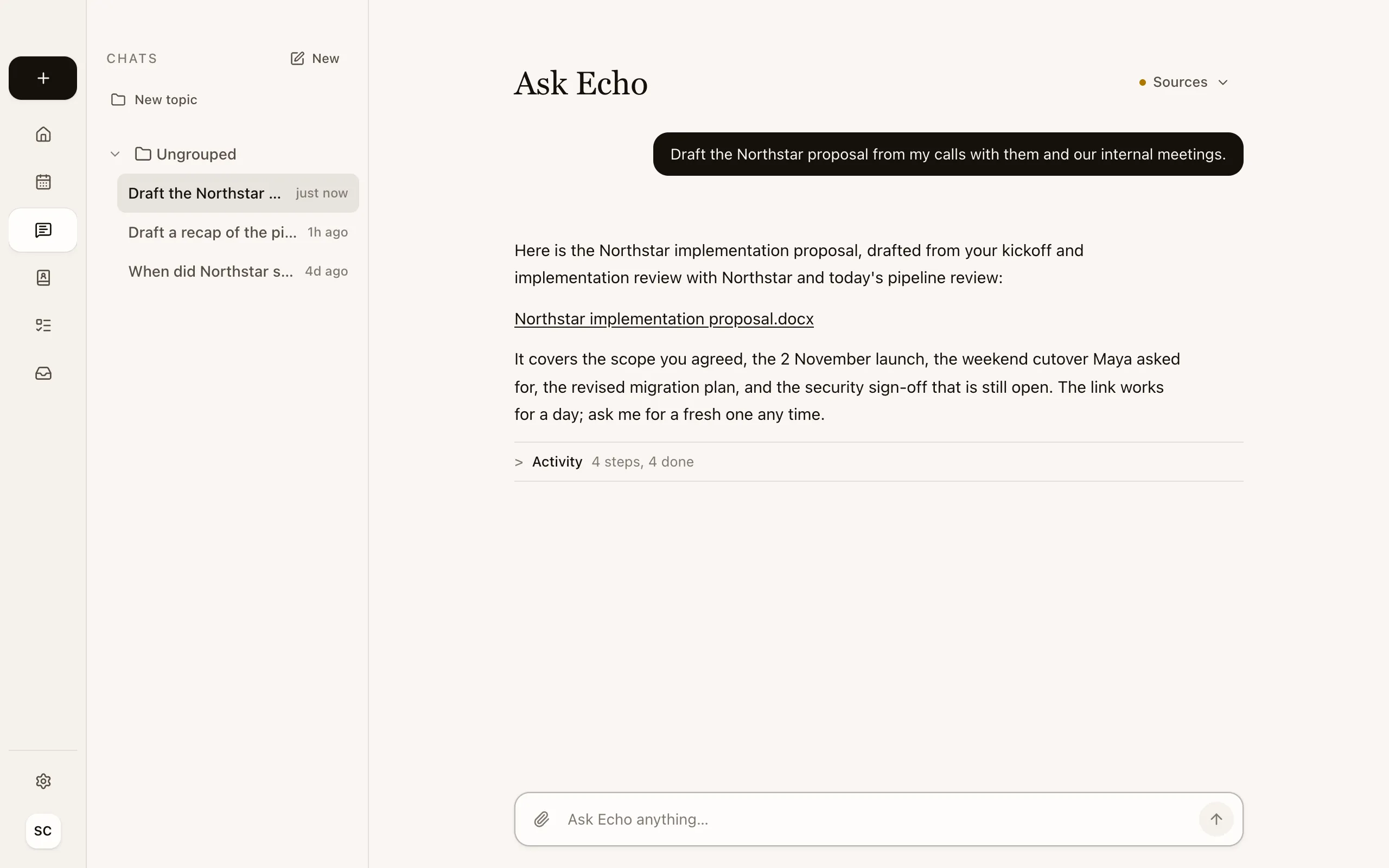Open the calendar icon in the sidebar
The width and height of the screenshot is (1389, 868).
[x=43, y=182]
